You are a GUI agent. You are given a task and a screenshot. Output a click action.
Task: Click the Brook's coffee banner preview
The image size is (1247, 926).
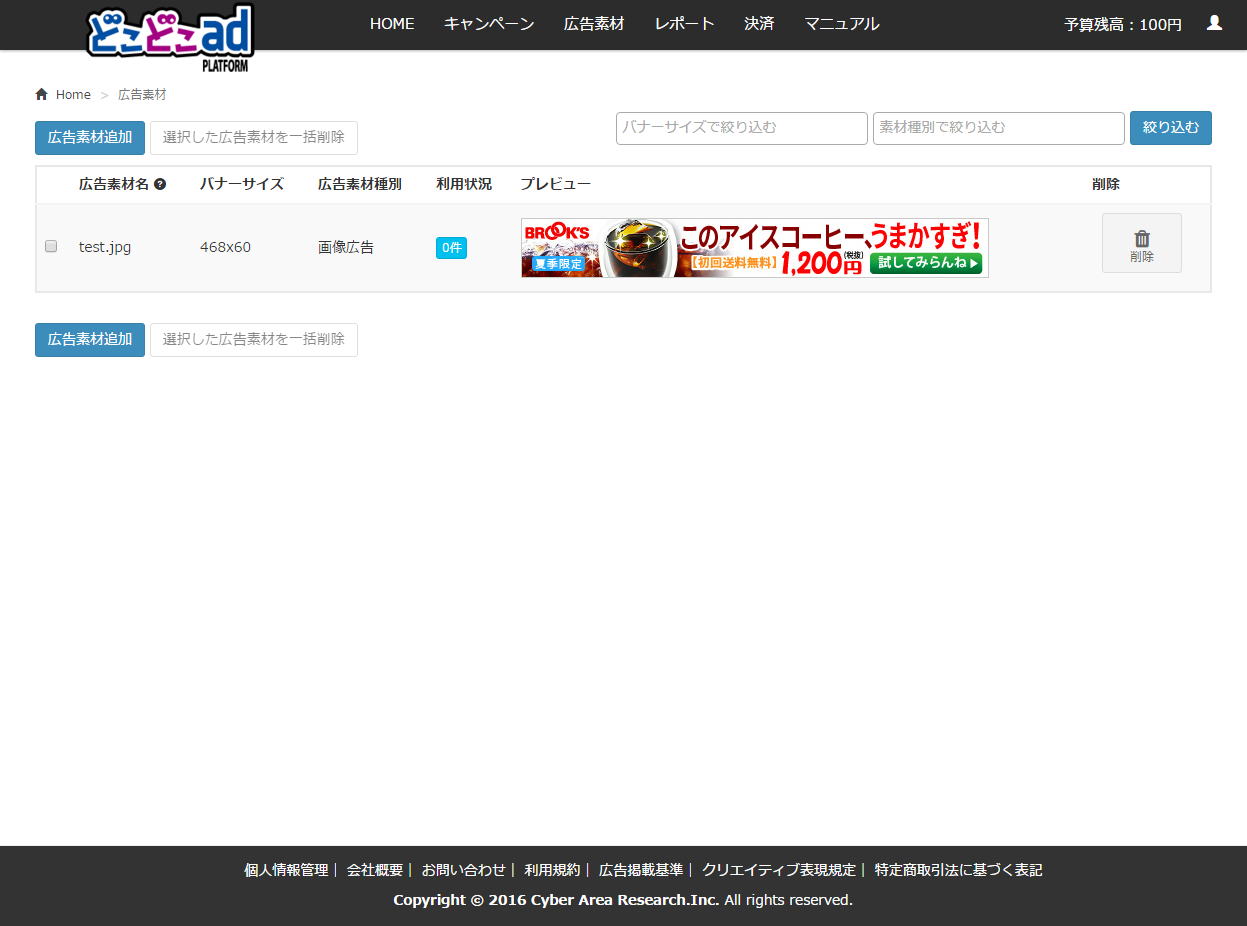[x=755, y=248]
